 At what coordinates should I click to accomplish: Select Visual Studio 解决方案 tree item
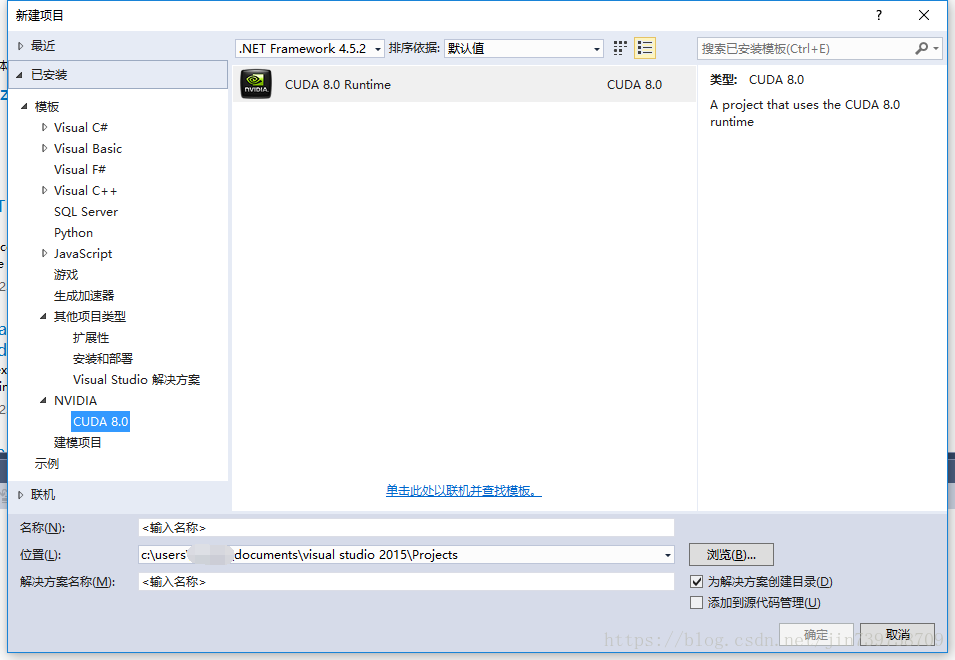point(136,380)
